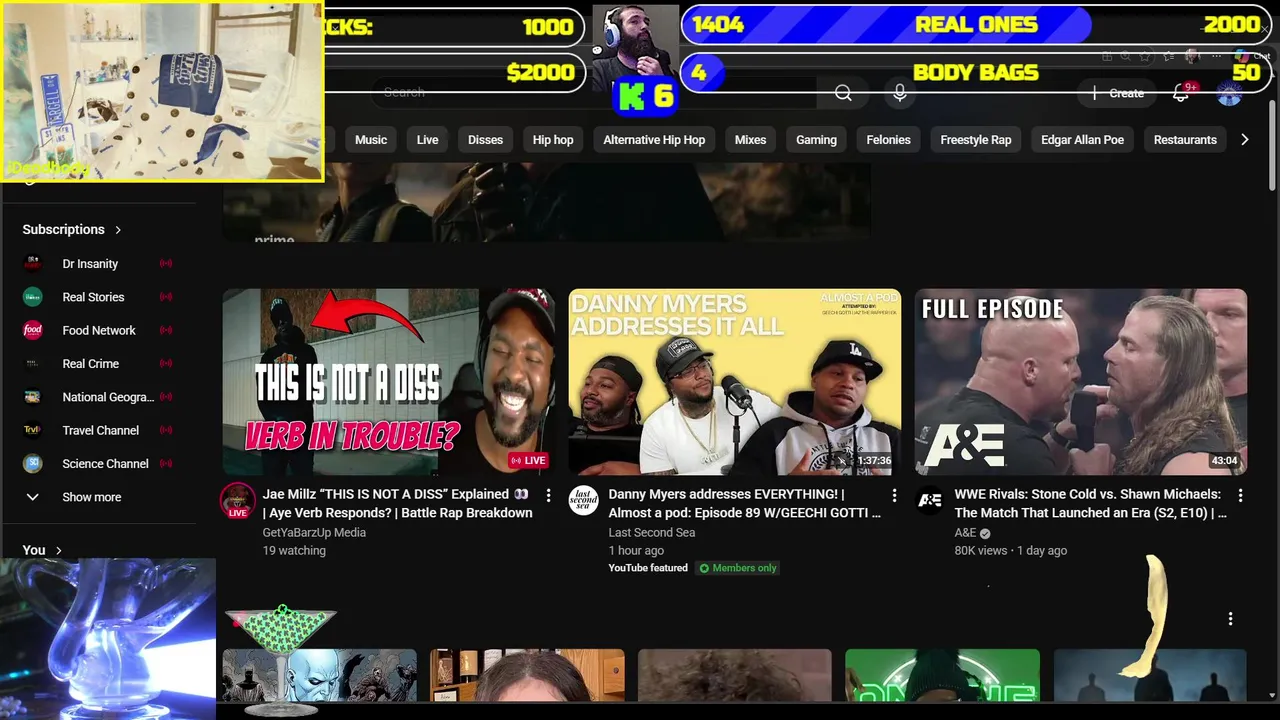Select the Disses filter chip
The image size is (1280, 720).
(485, 140)
